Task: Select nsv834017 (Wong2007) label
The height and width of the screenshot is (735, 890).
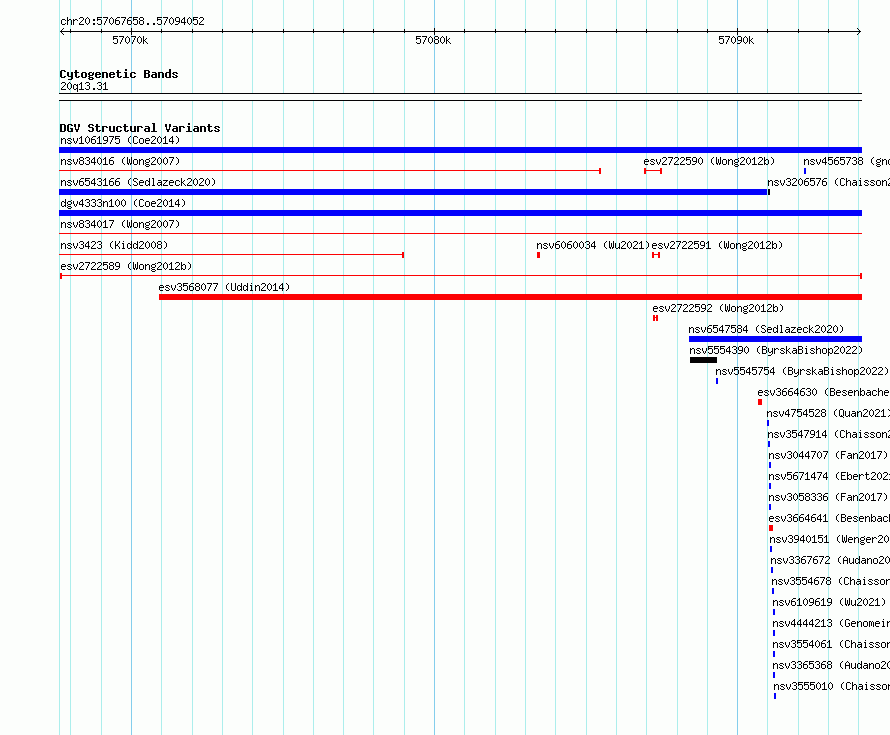Action: click(120, 224)
